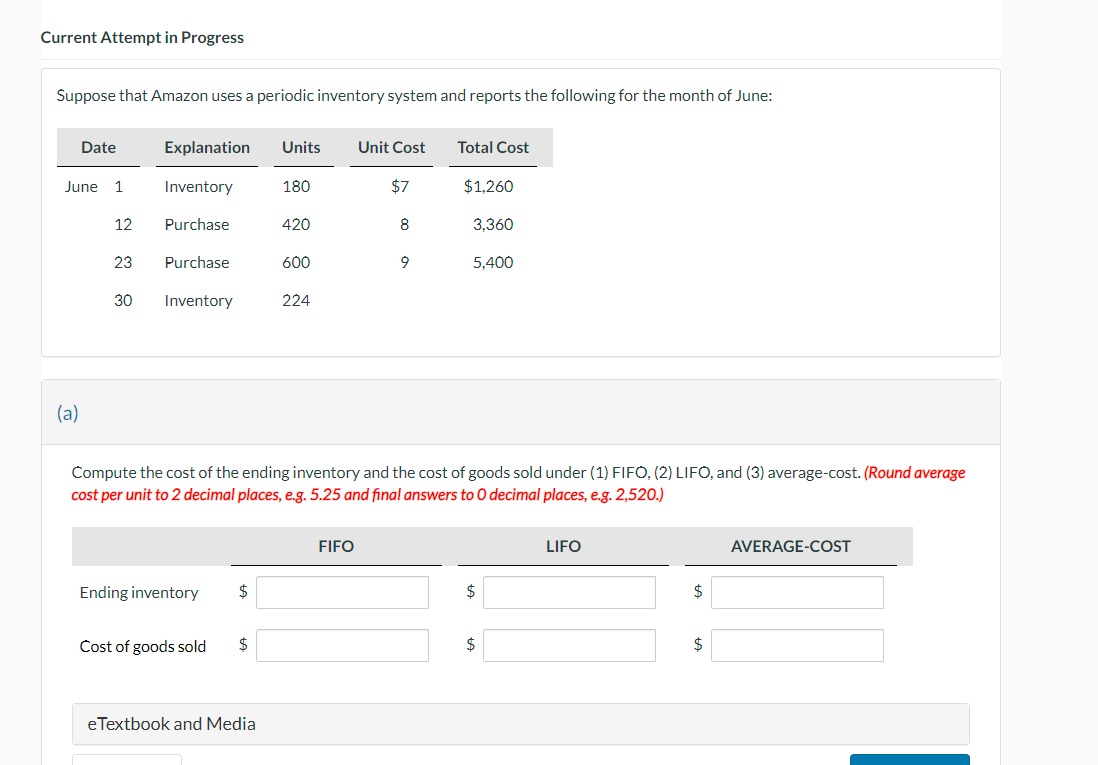The height and width of the screenshot is (765, 1098).
Task: Click the Total Cost column header
Action: 493,147
